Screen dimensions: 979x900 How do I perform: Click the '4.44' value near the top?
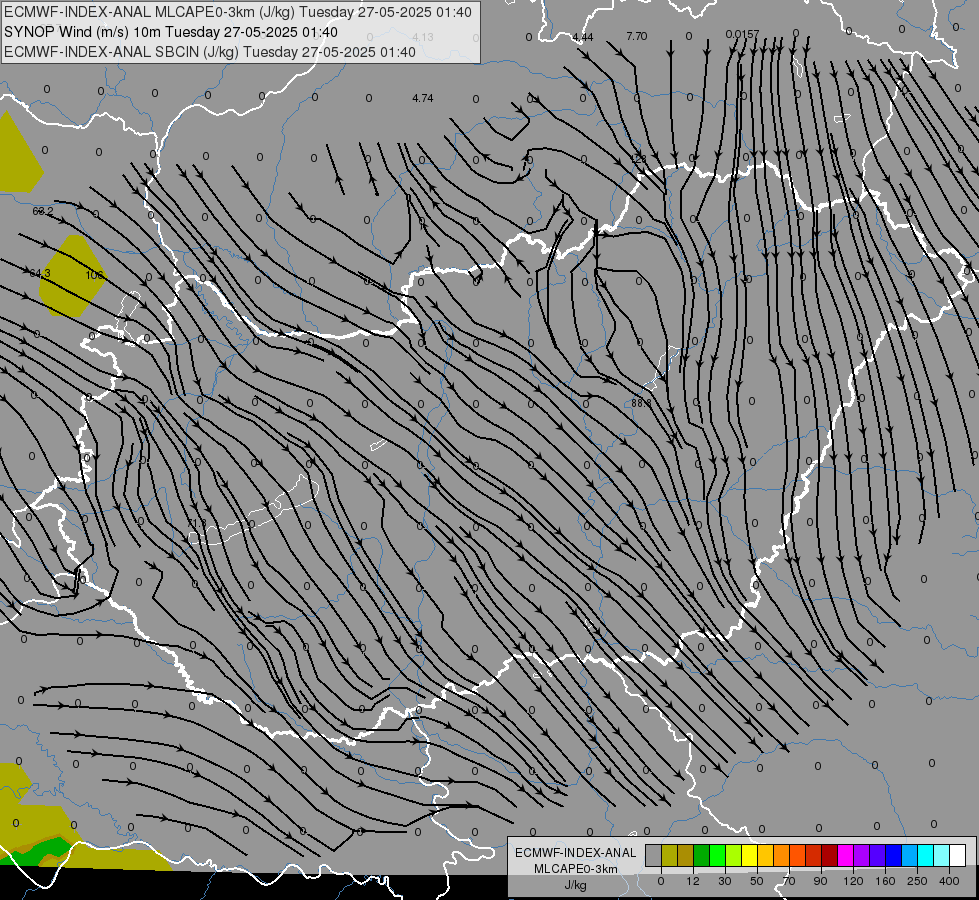point(583,37)
